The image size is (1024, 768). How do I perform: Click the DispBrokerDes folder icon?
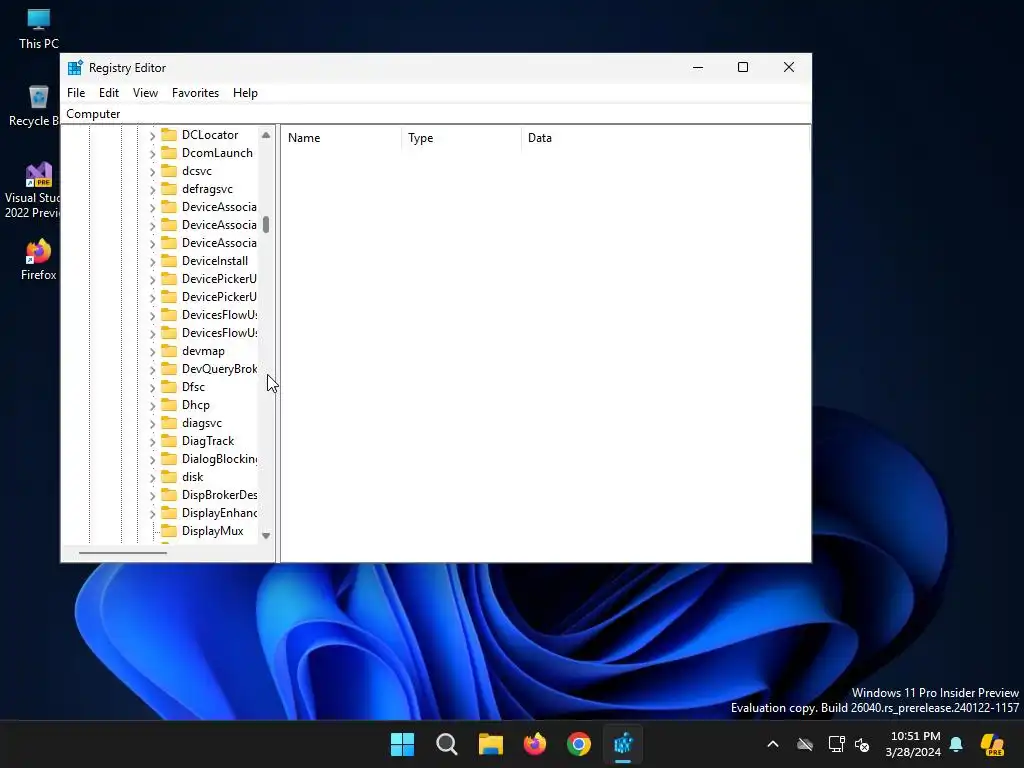pyautogui.click(x=169, y=495)
